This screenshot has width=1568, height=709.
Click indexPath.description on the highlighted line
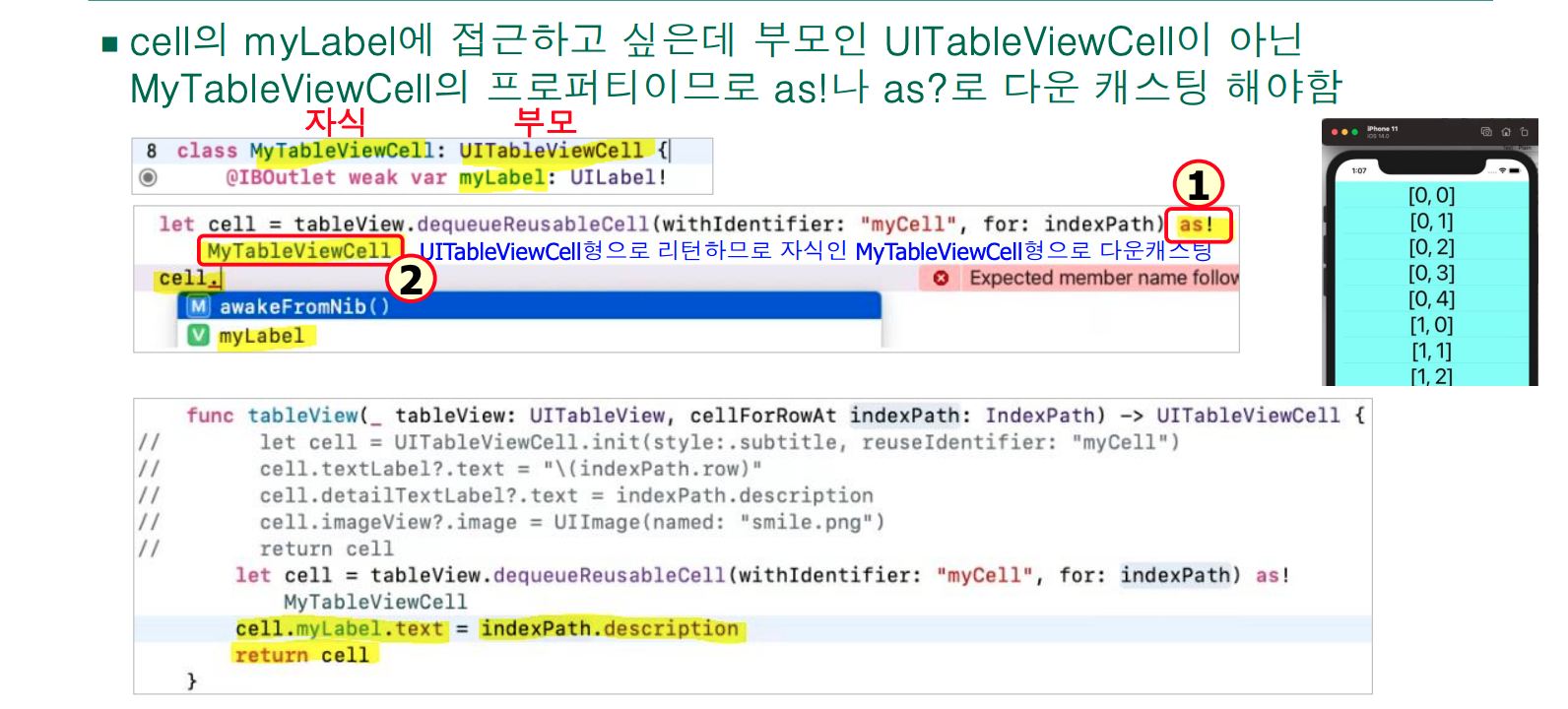pyautogui.click(x=610, y=628)
